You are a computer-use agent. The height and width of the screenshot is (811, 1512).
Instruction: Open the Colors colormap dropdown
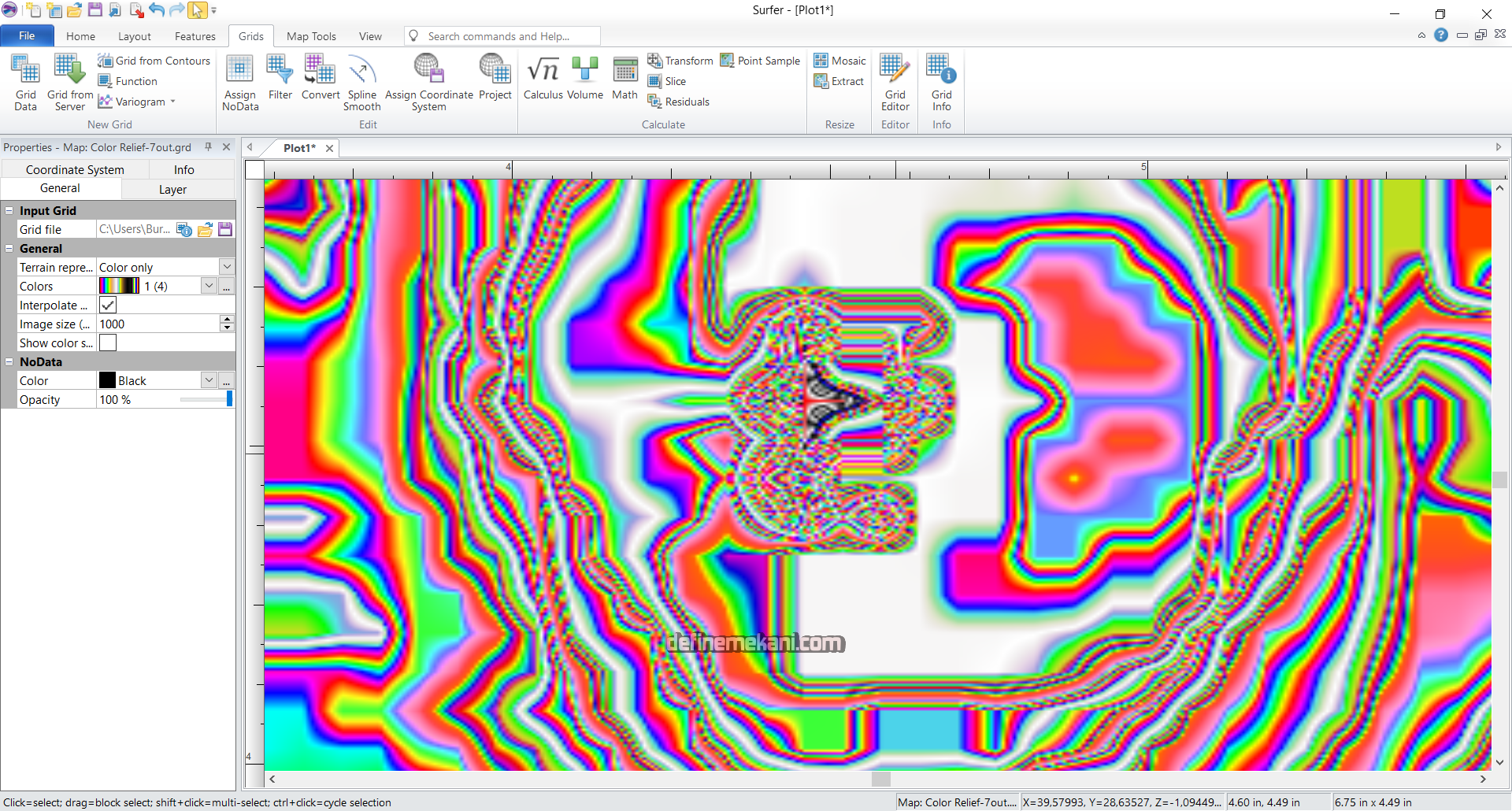(209, 287)
